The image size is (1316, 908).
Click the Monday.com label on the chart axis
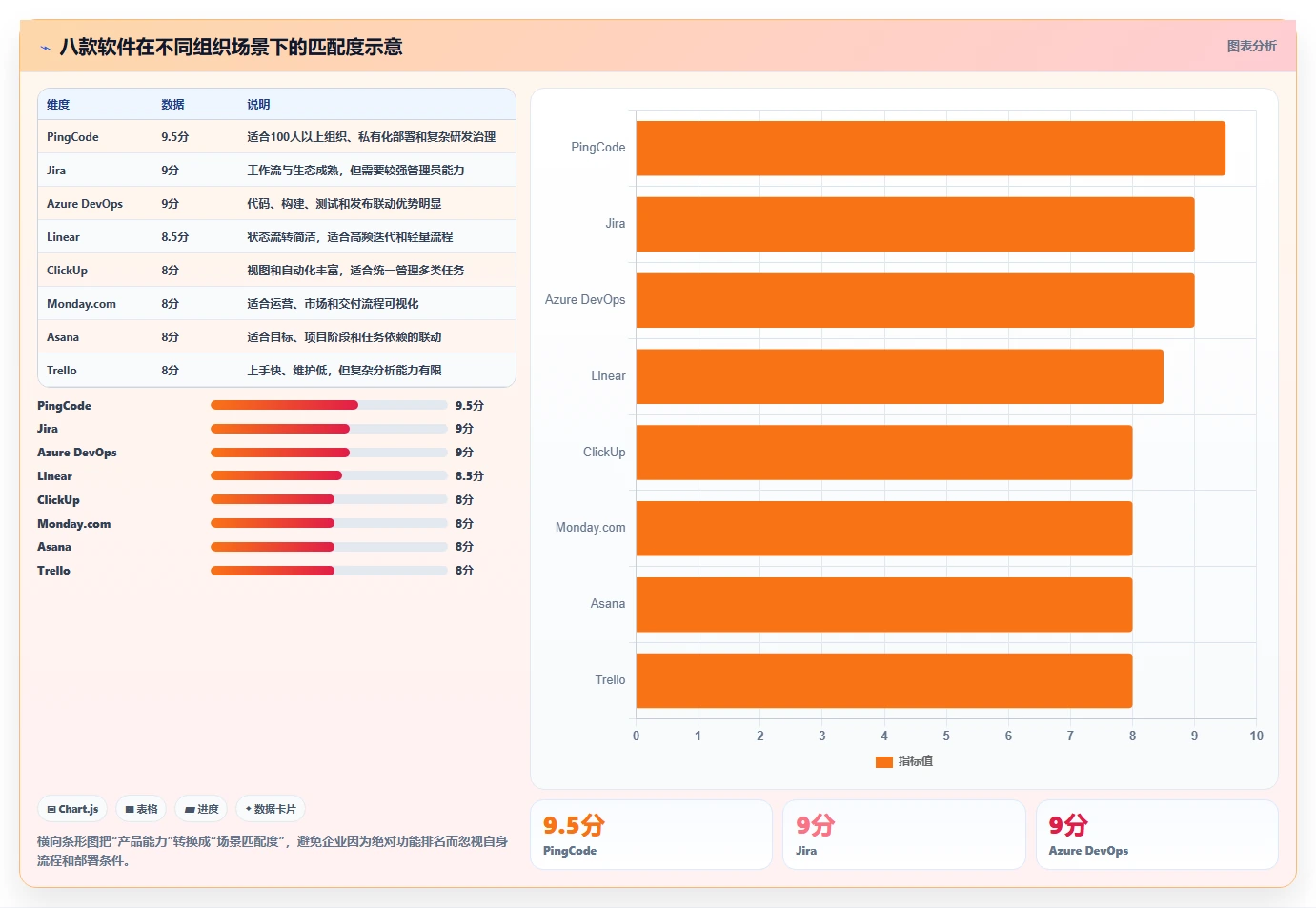pyautogui.click(x=591, y=528)
